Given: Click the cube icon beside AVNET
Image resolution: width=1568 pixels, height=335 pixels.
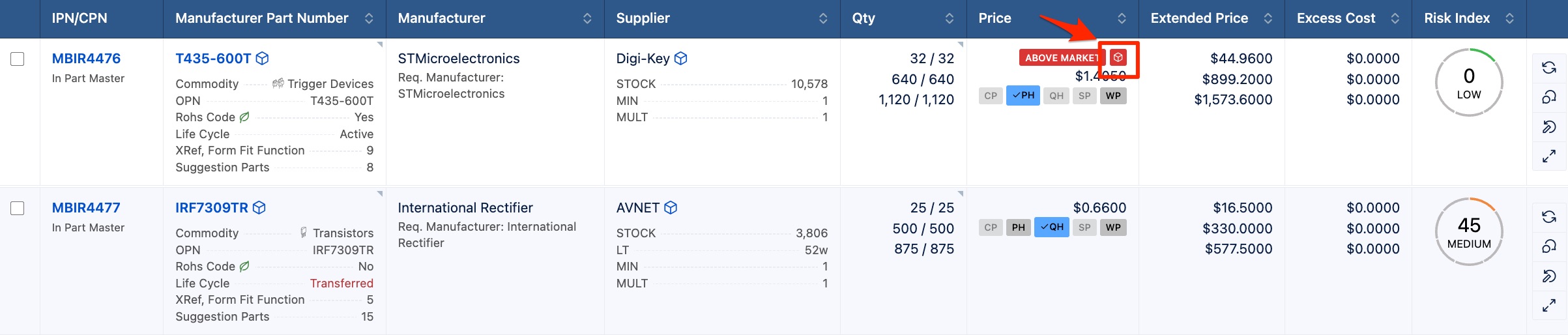Looking at the screenshot, I should [x=671, y=208].
